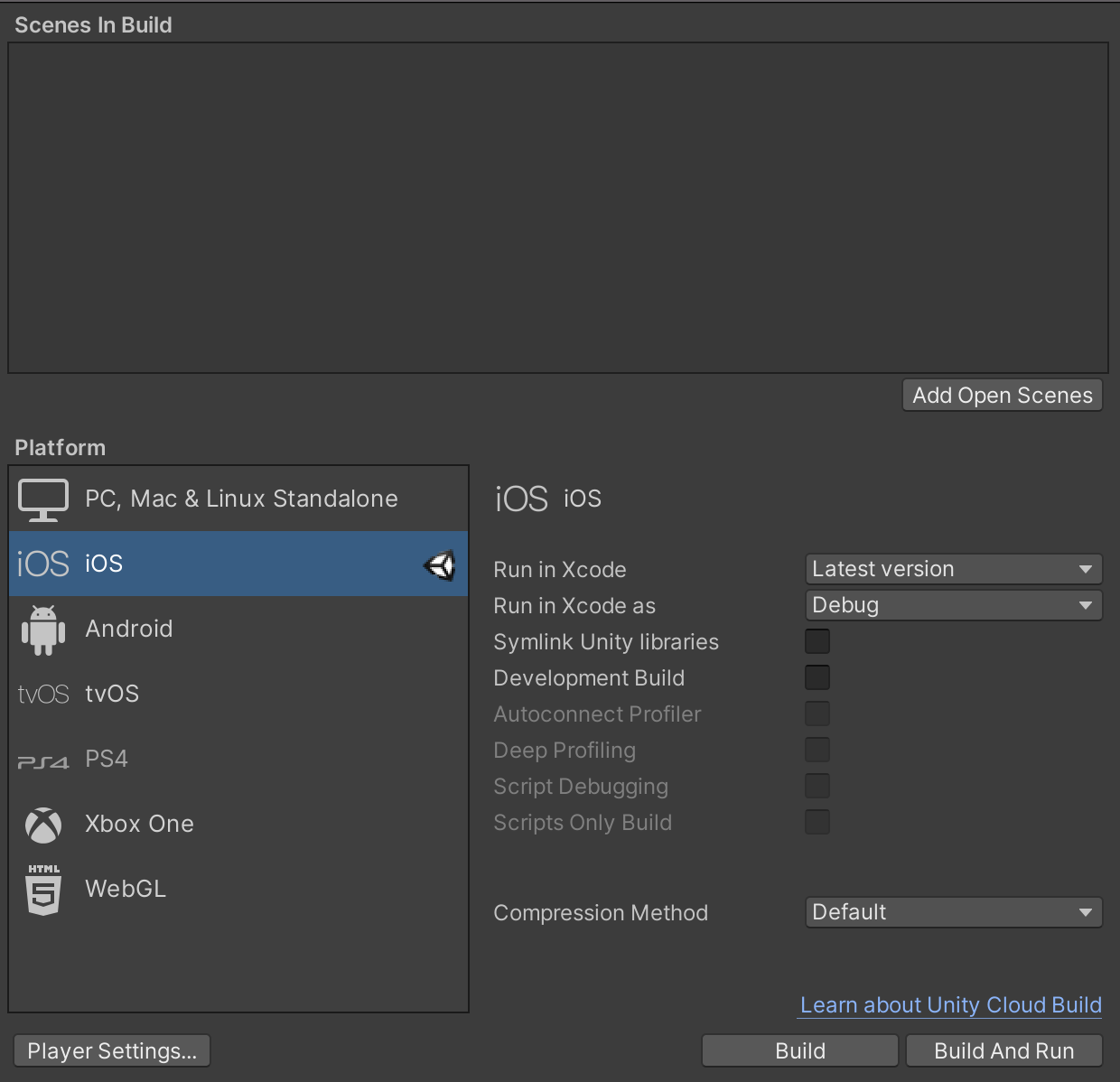1120x1082 pixels.
Task: Click the Android robot icon
Action: tap(43, 630)
